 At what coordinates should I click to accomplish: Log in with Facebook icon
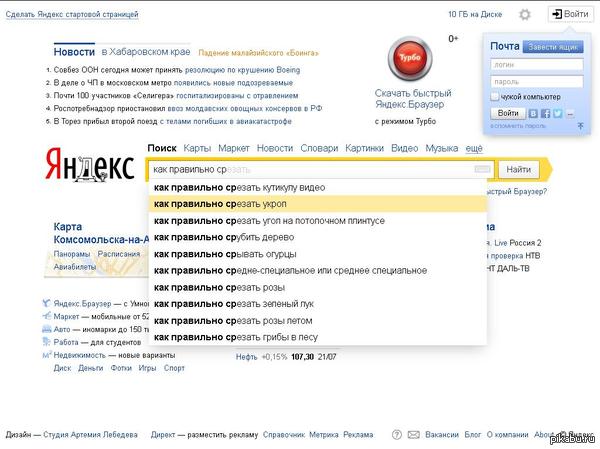pos(546,114)
